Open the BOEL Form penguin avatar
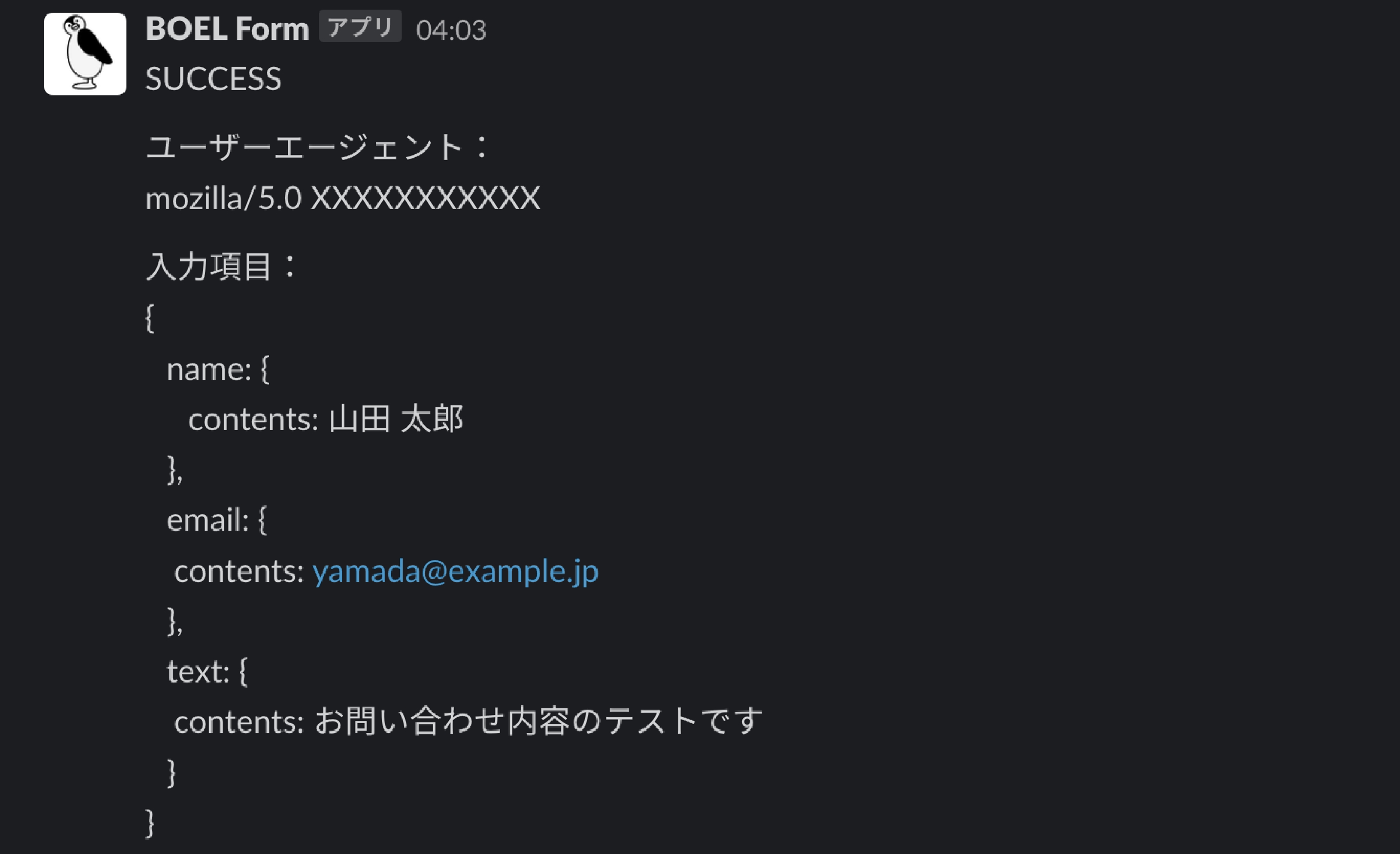Viewport: 1400px width, 854px height. pos(85,54)
